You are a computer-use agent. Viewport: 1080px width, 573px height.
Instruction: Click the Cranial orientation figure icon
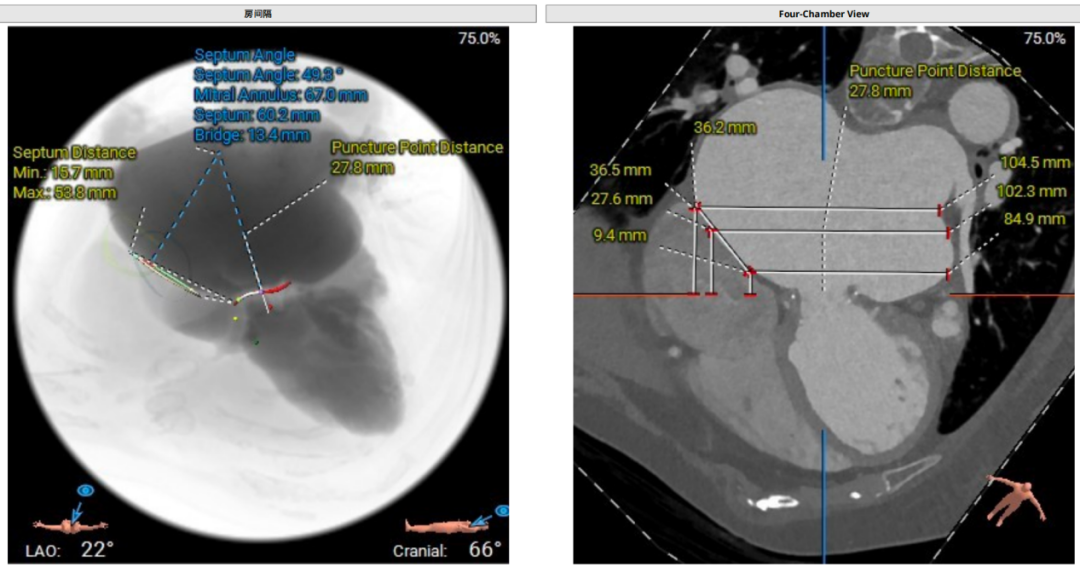click(x=446, y=527)
